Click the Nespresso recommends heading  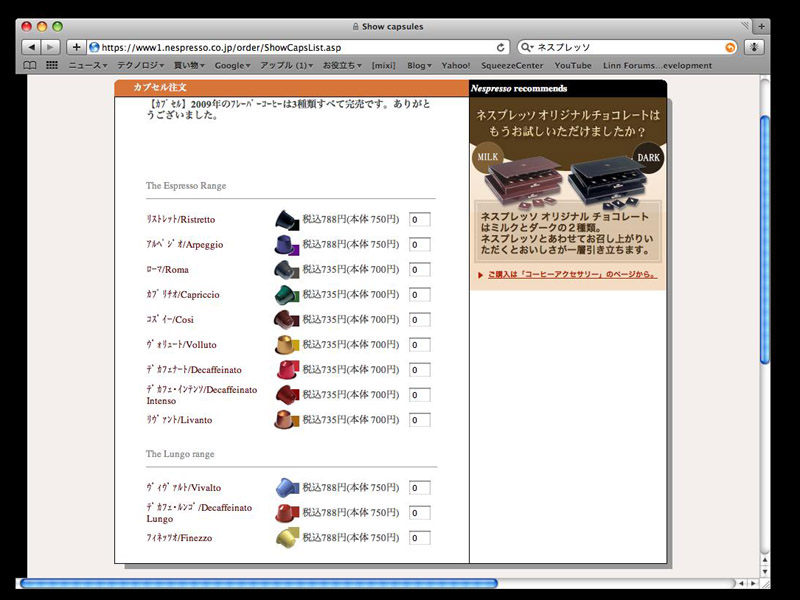(x=518, y=88)
